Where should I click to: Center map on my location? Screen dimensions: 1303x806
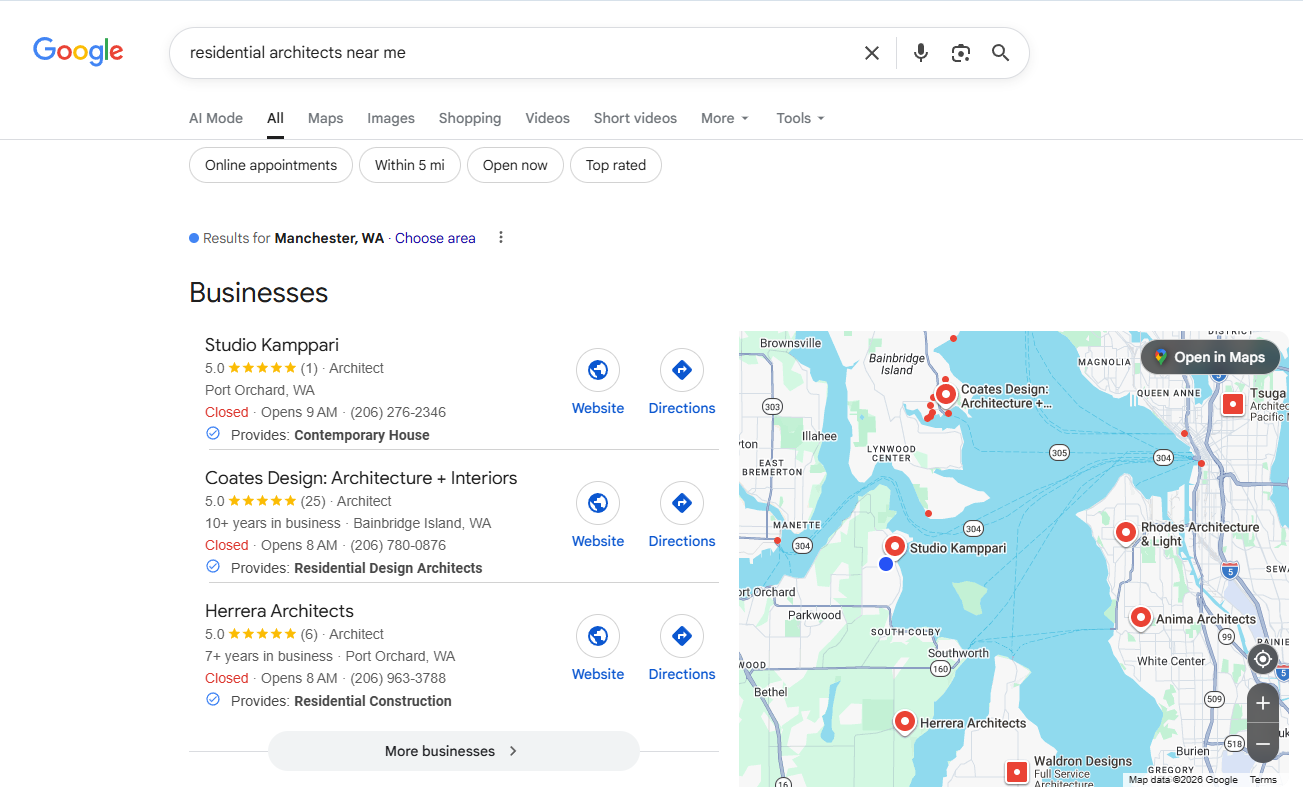point(1263,659)
